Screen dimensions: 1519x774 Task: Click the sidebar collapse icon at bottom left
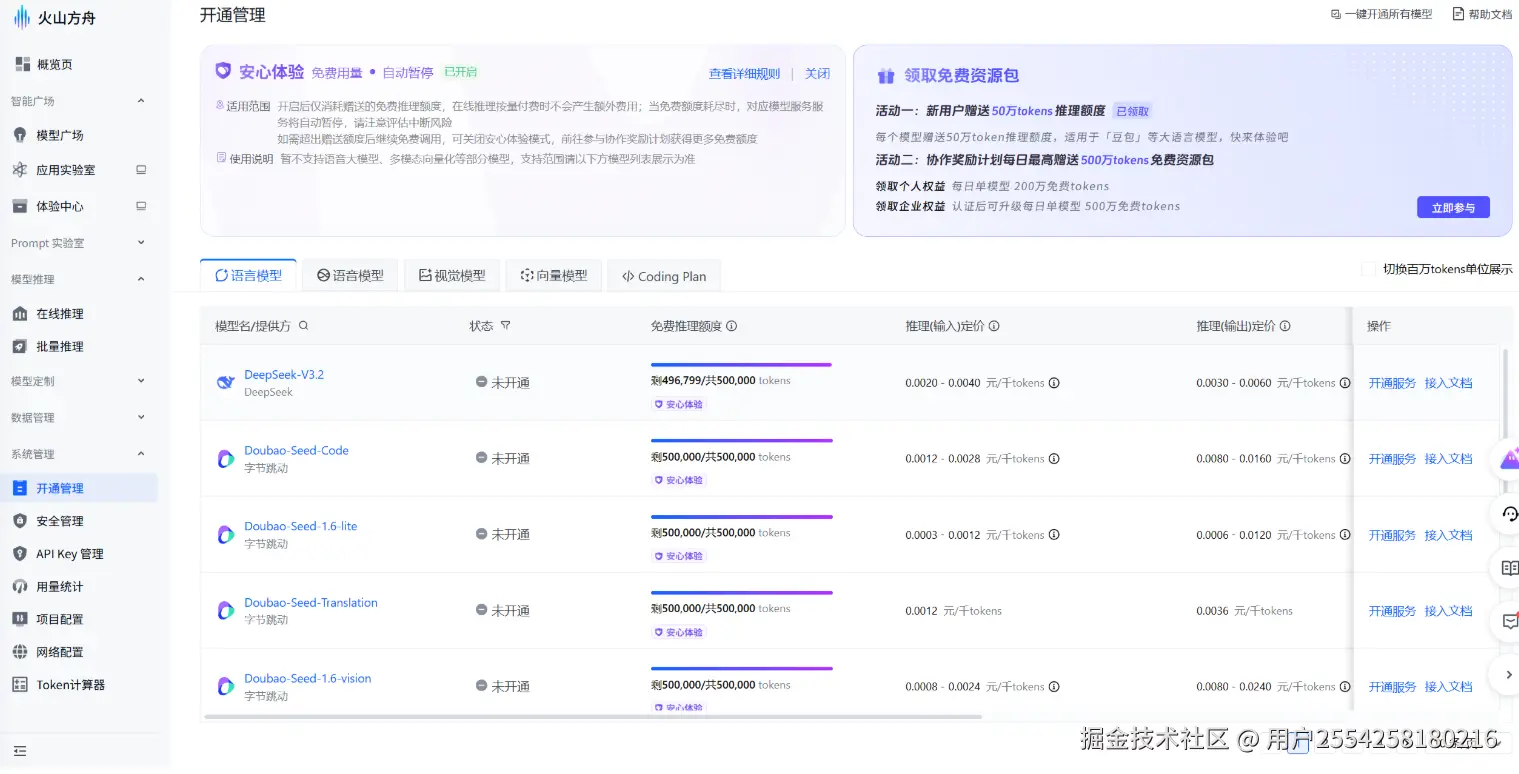(20, 751)
